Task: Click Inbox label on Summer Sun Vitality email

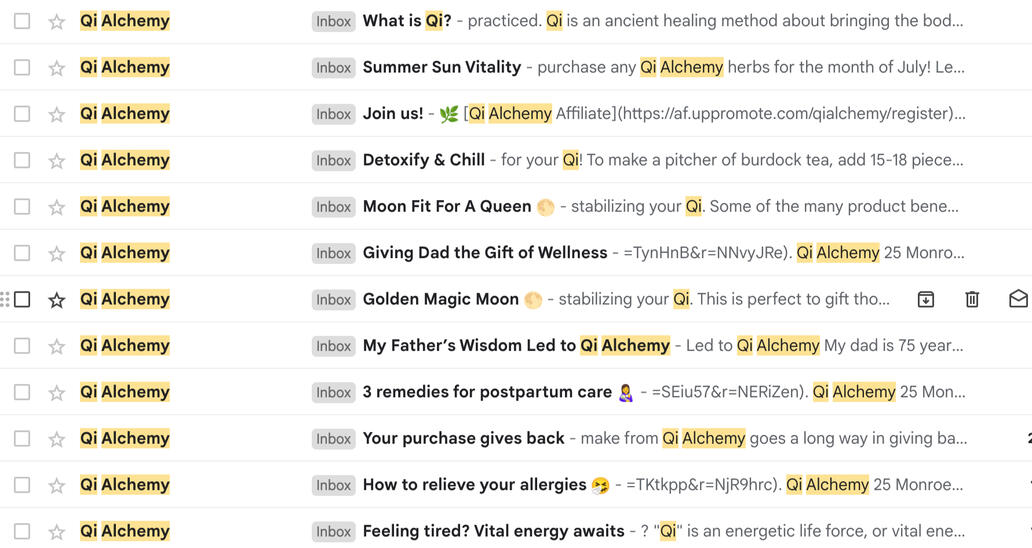Action: tap(333, 68)
